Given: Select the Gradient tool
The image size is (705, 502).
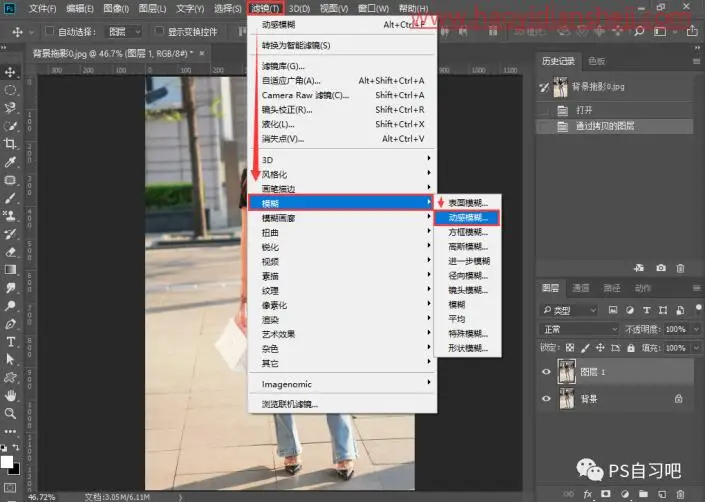Looking at the screenshot, I should pyautogui.click(x=10, y=270).
